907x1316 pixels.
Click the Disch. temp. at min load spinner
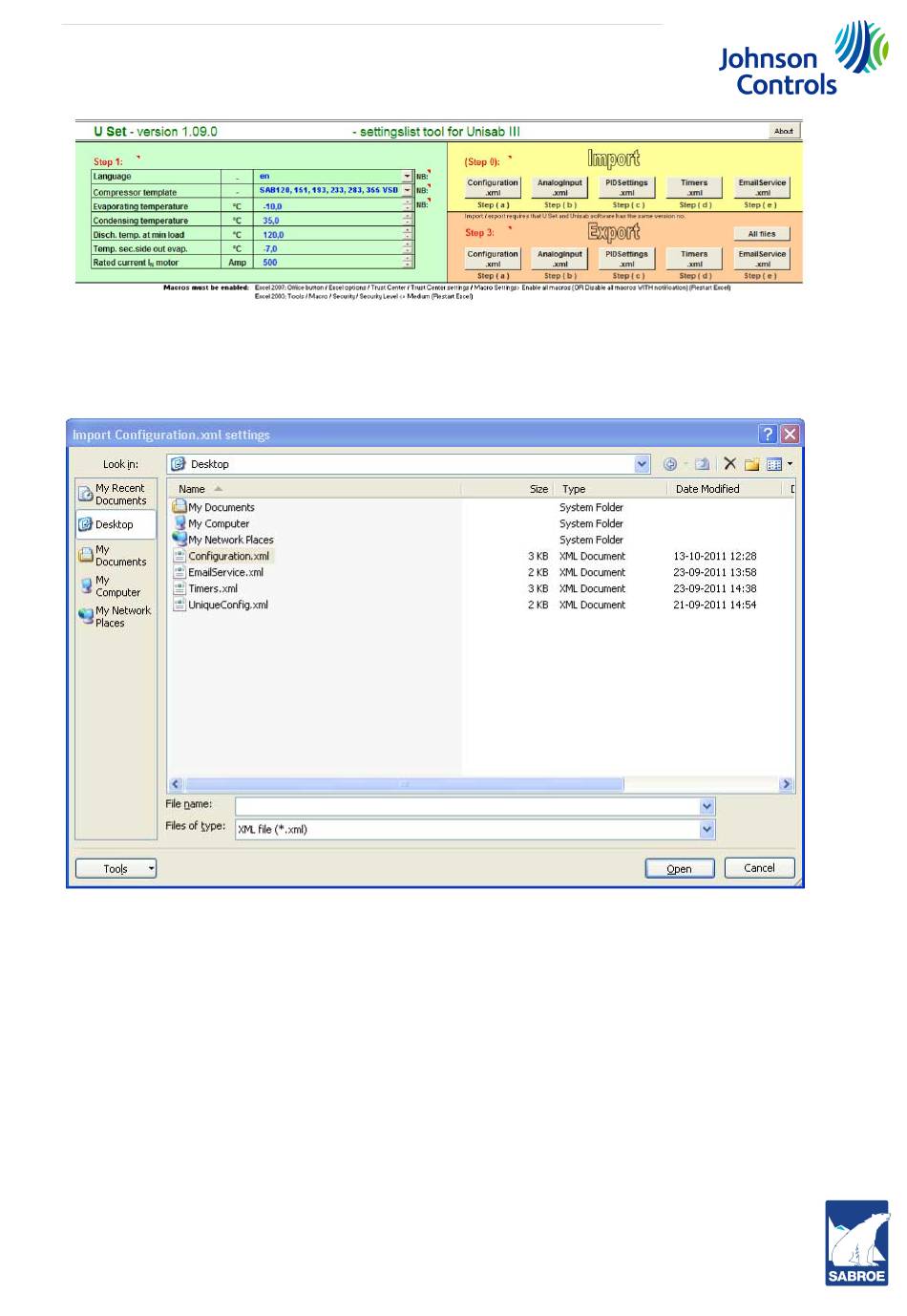[408, 234]
